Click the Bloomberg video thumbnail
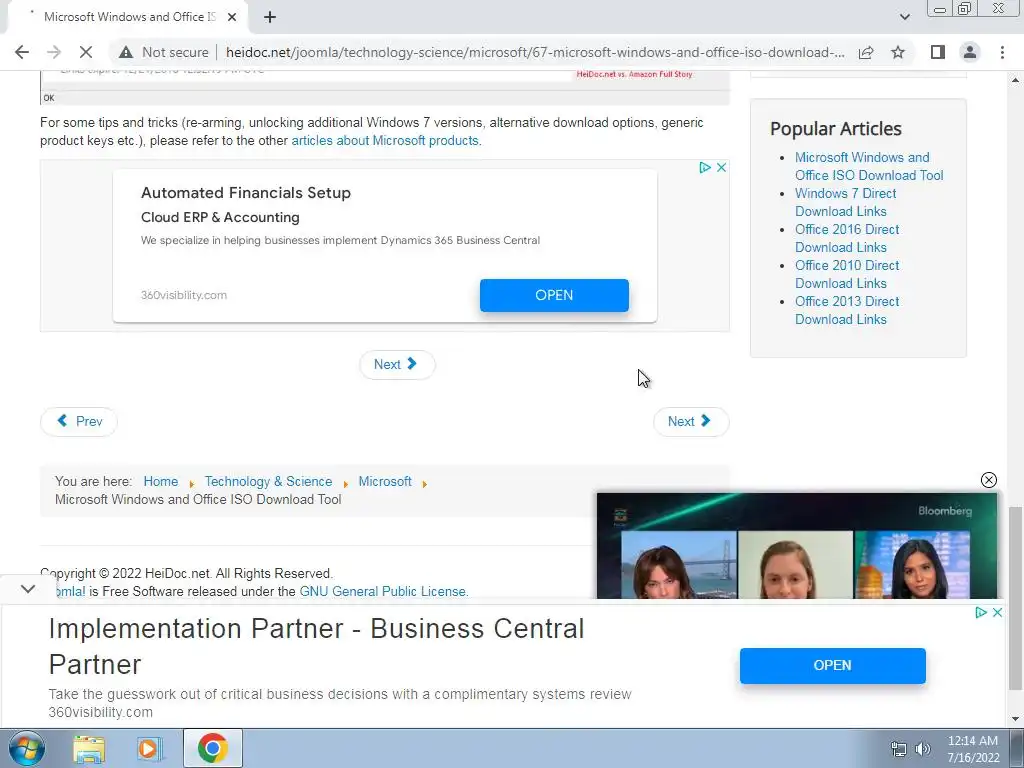This screenshot has height=768, width=1024. [797, 546]
